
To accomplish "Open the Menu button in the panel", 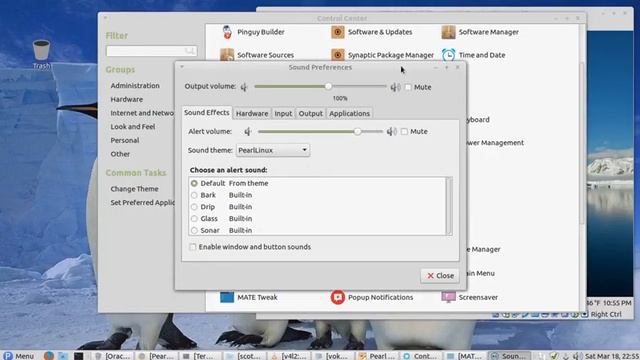I will (19, 356).
